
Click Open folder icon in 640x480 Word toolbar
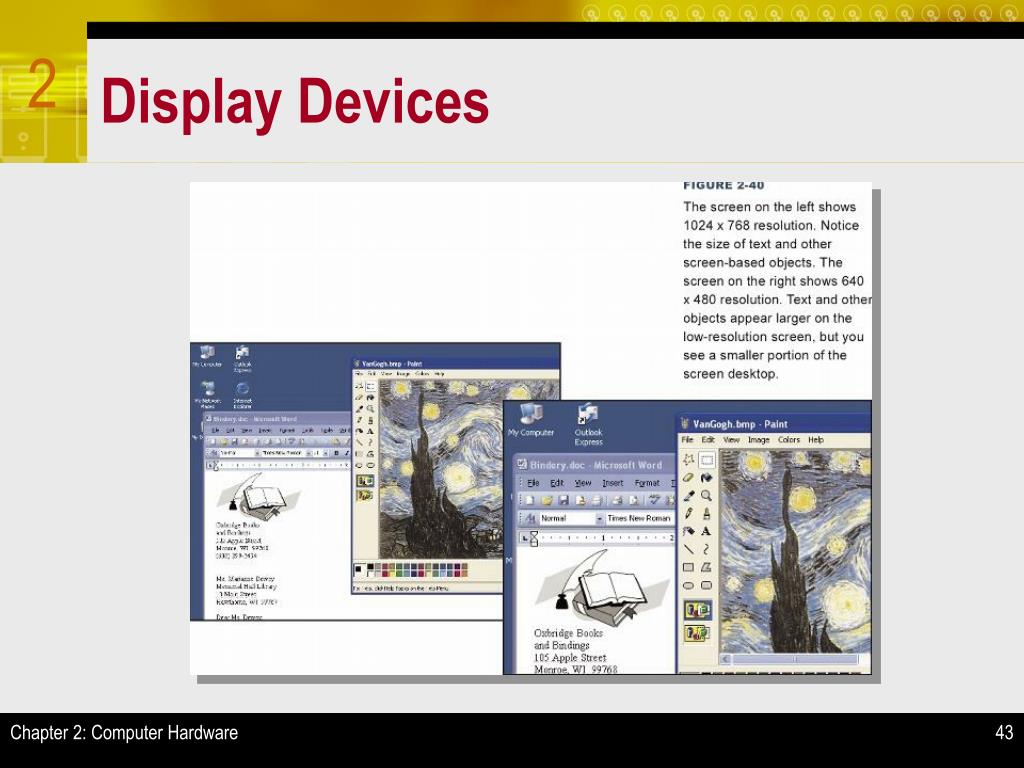(x=547, y=500)
